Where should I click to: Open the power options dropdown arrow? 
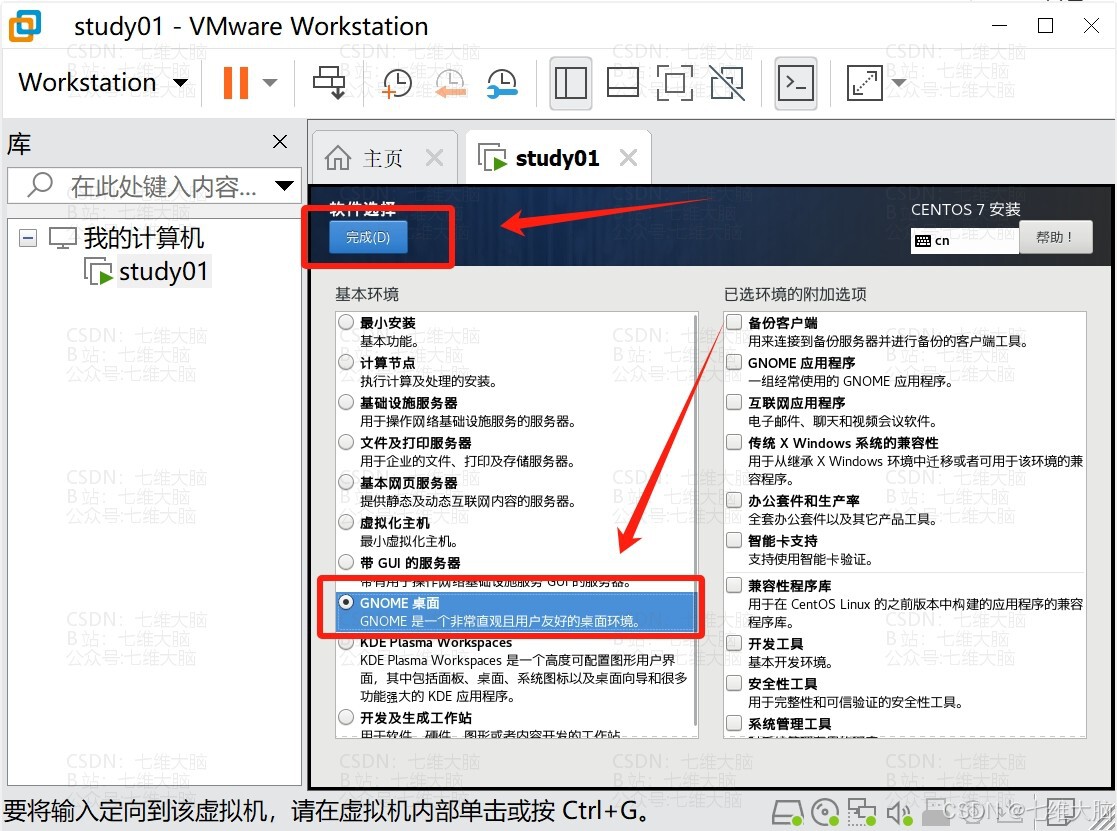coord(270,83)
